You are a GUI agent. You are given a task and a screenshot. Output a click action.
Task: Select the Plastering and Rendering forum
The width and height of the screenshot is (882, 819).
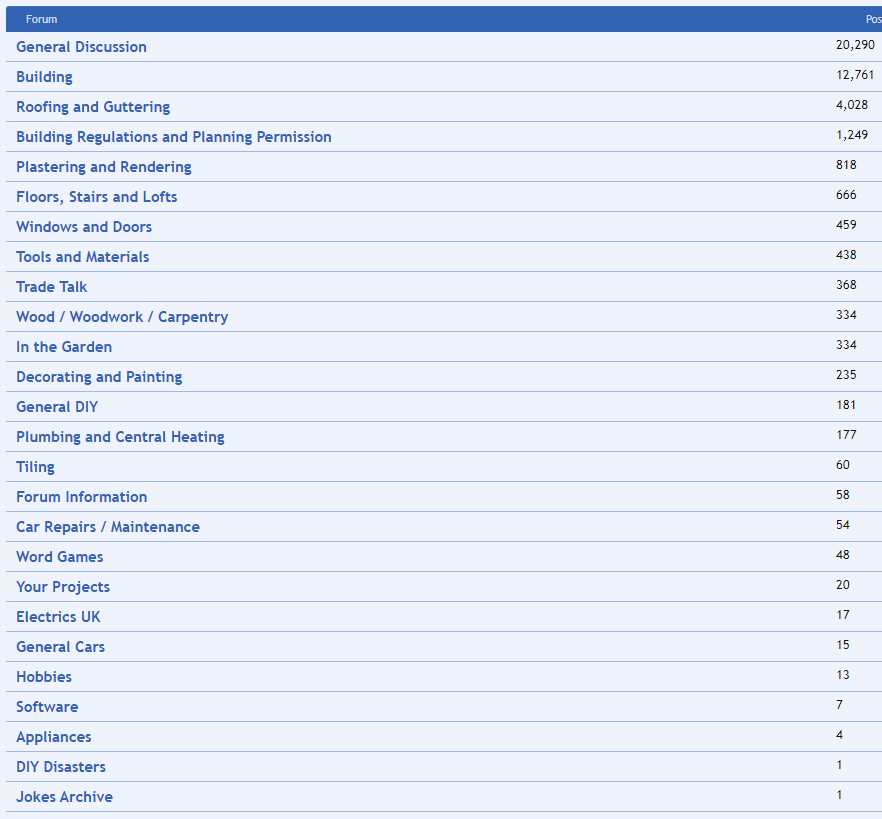[x=103, y=167]
